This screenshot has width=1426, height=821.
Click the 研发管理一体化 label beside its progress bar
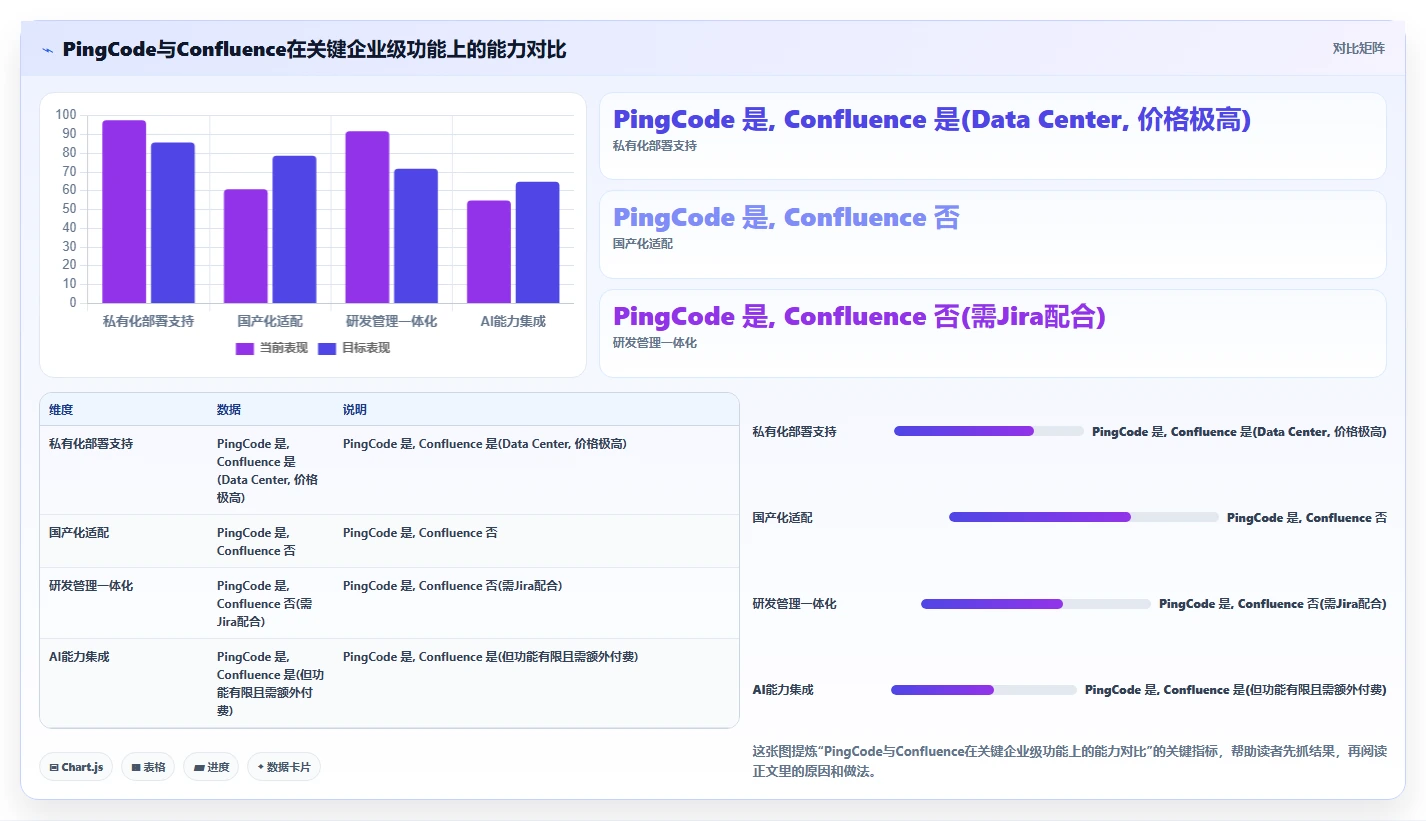795,604
